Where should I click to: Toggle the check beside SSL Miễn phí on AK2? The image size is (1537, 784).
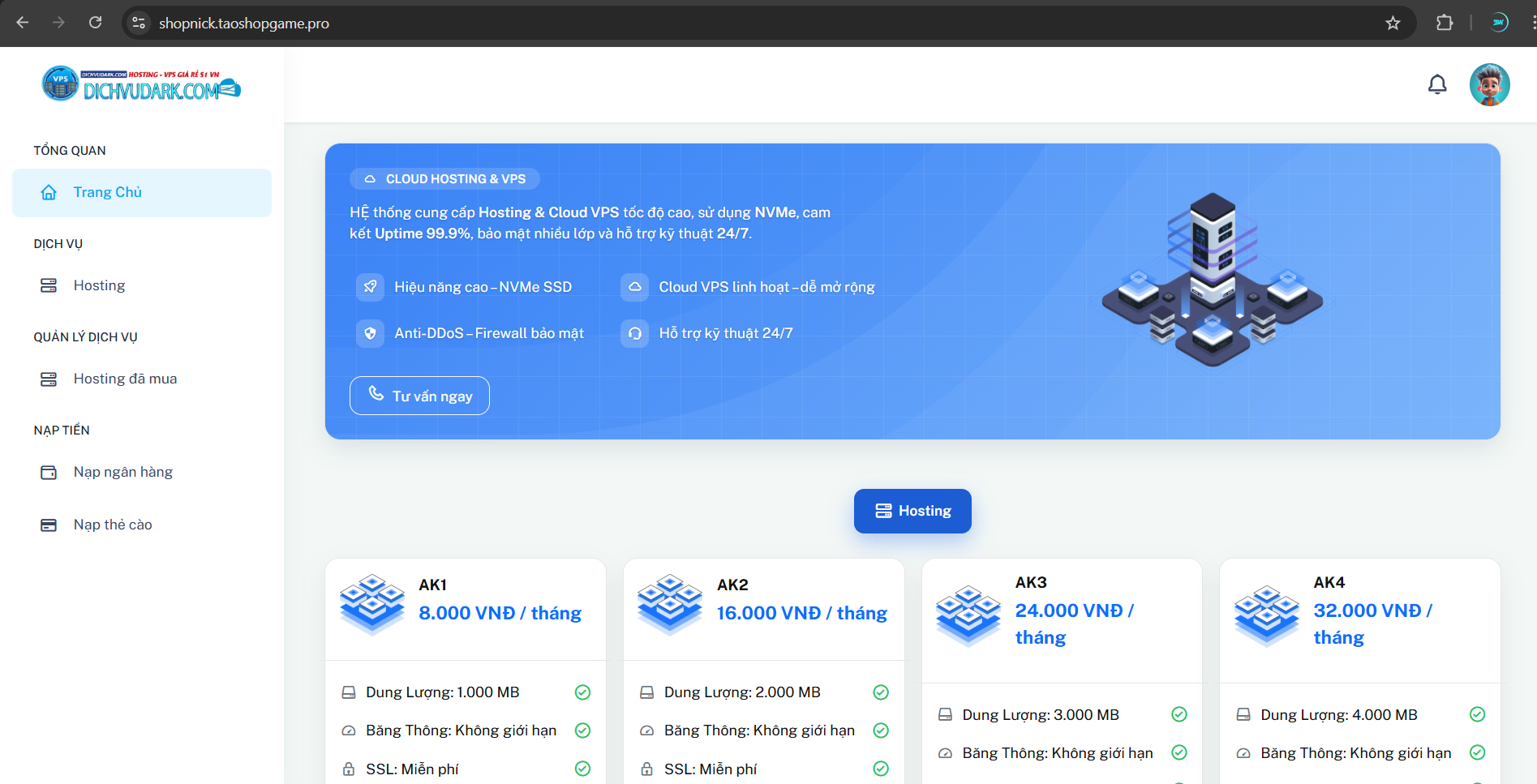881,768
